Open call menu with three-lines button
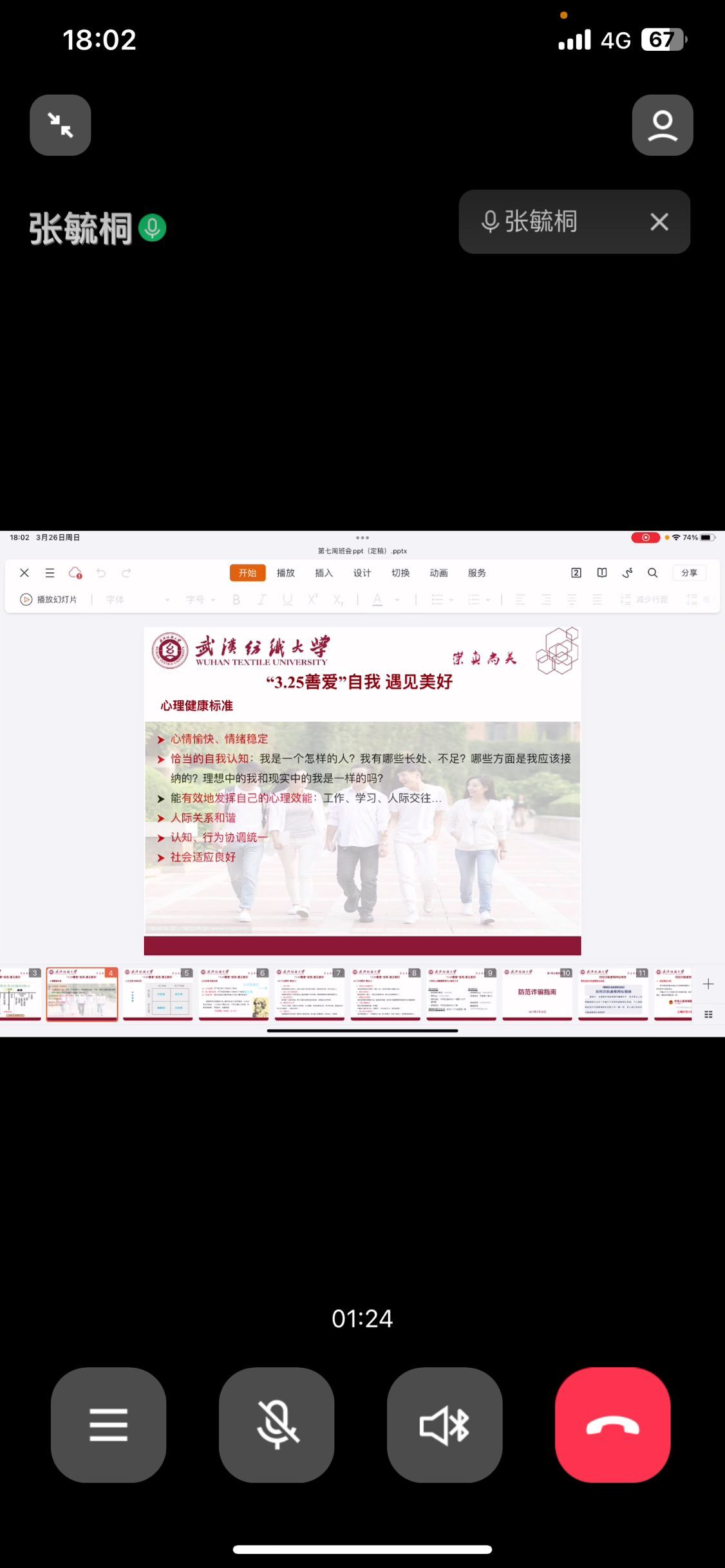The image size is (725, 1568). point(108,1424)
